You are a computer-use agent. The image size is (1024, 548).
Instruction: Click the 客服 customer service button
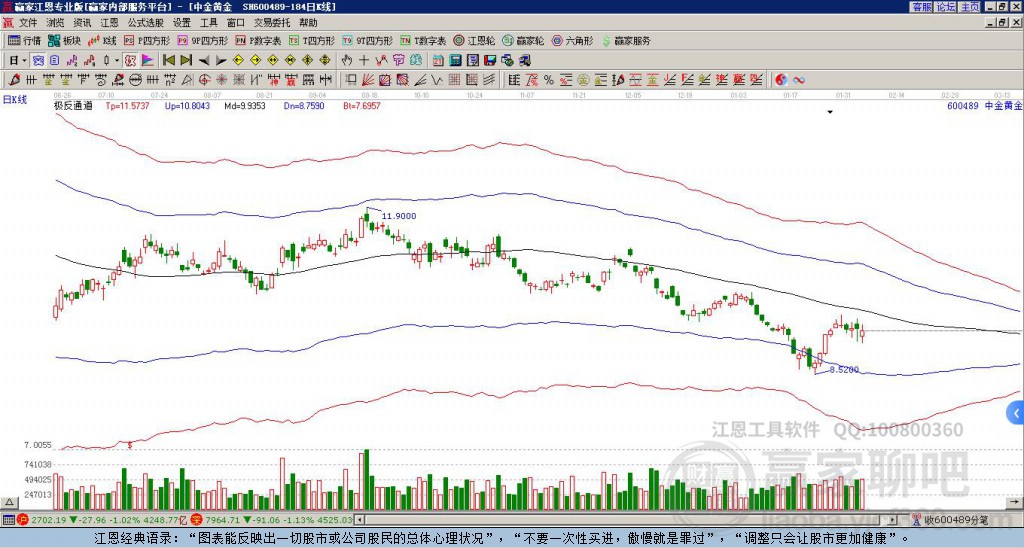(922, 7)
